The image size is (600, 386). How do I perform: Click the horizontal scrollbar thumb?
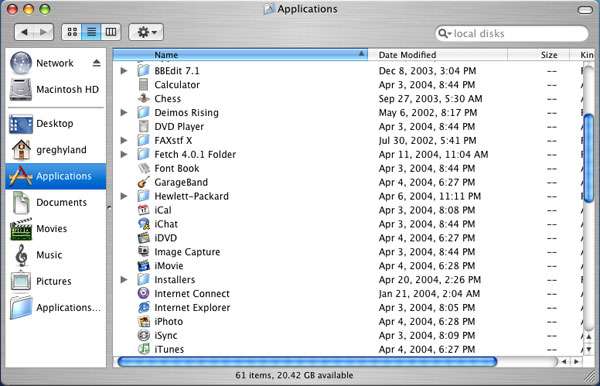point(307,362)
